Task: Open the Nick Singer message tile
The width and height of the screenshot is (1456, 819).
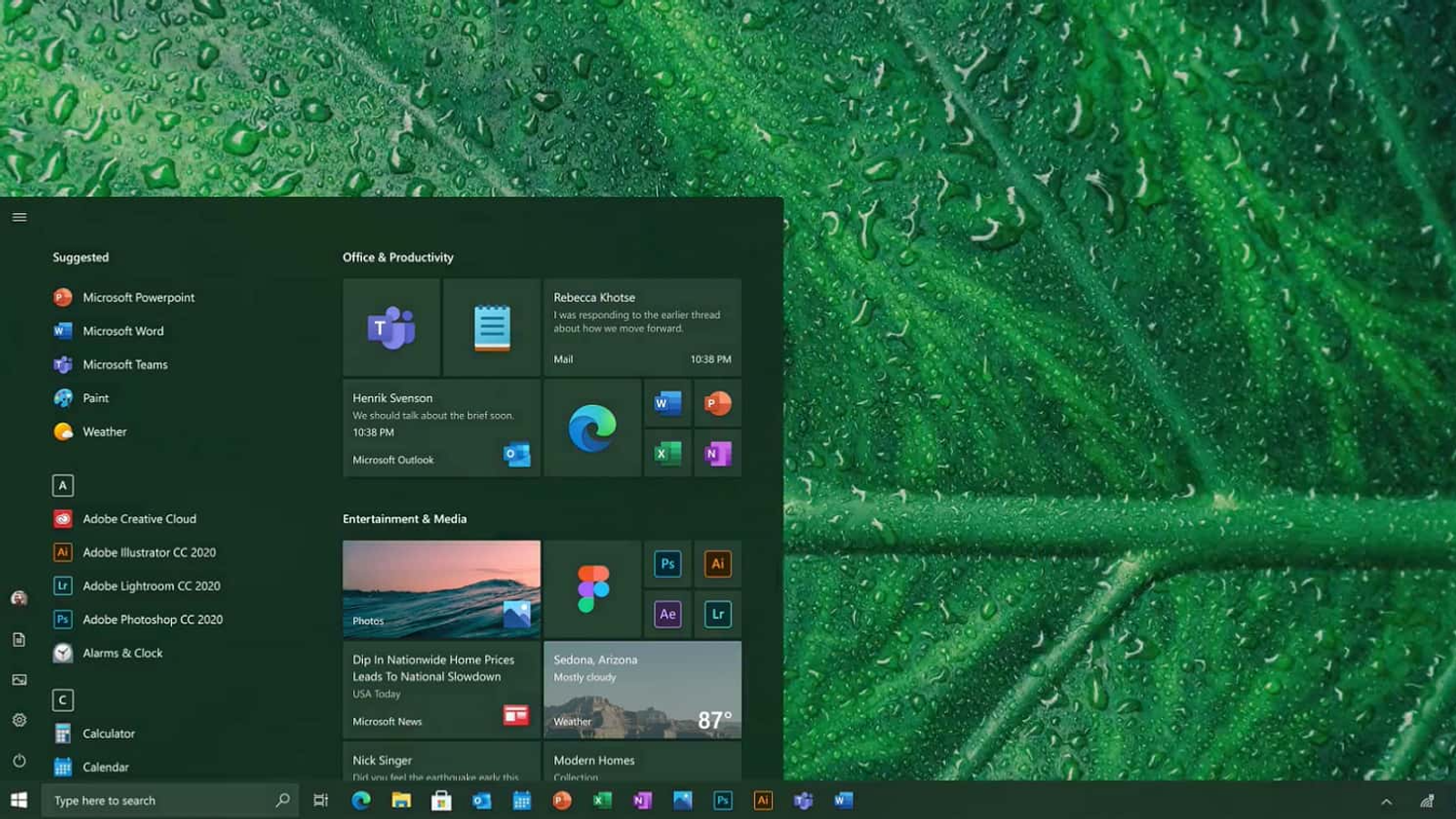Action: coord(441,762)
